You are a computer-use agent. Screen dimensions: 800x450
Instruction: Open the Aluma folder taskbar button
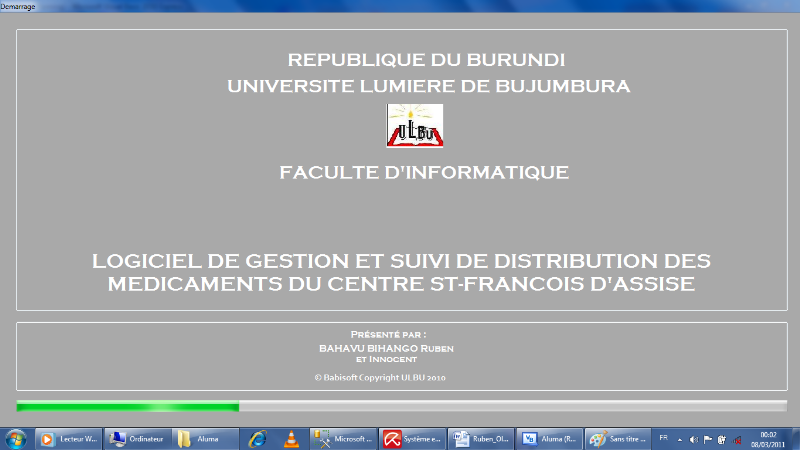click(206, 439)
